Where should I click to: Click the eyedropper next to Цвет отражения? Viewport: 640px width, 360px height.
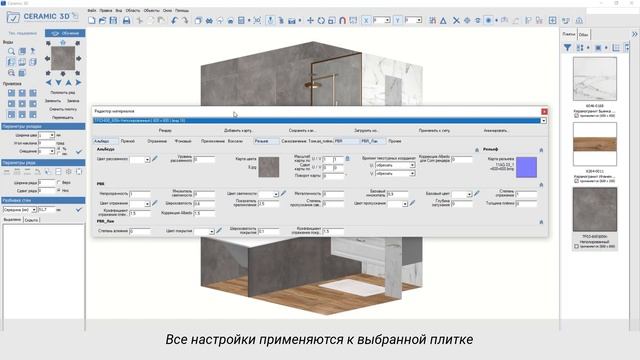[x=155, y=203]
